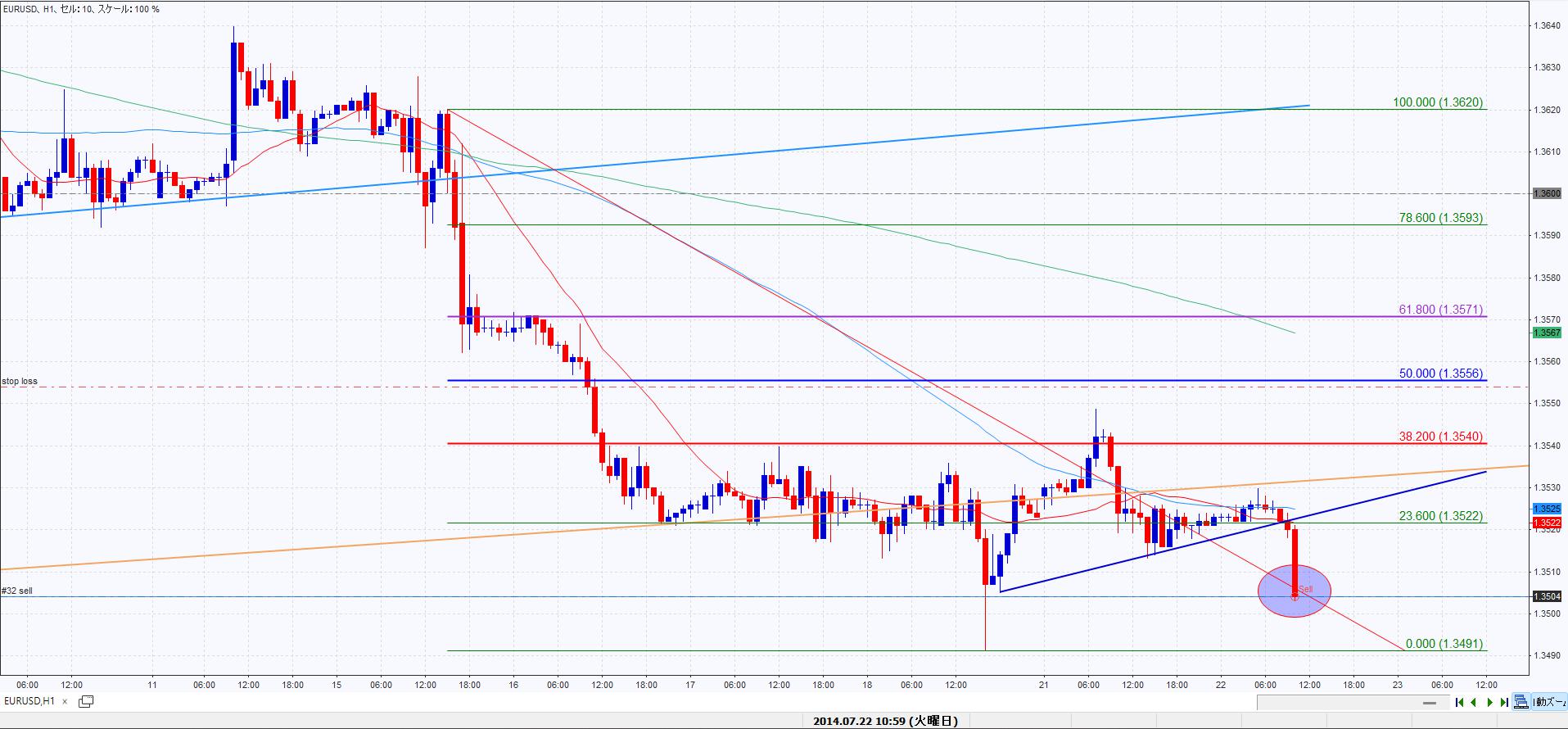Click the 1.3504 current price tag
The width and height of the screenshot is (1568, 729).
point(1547,596)
